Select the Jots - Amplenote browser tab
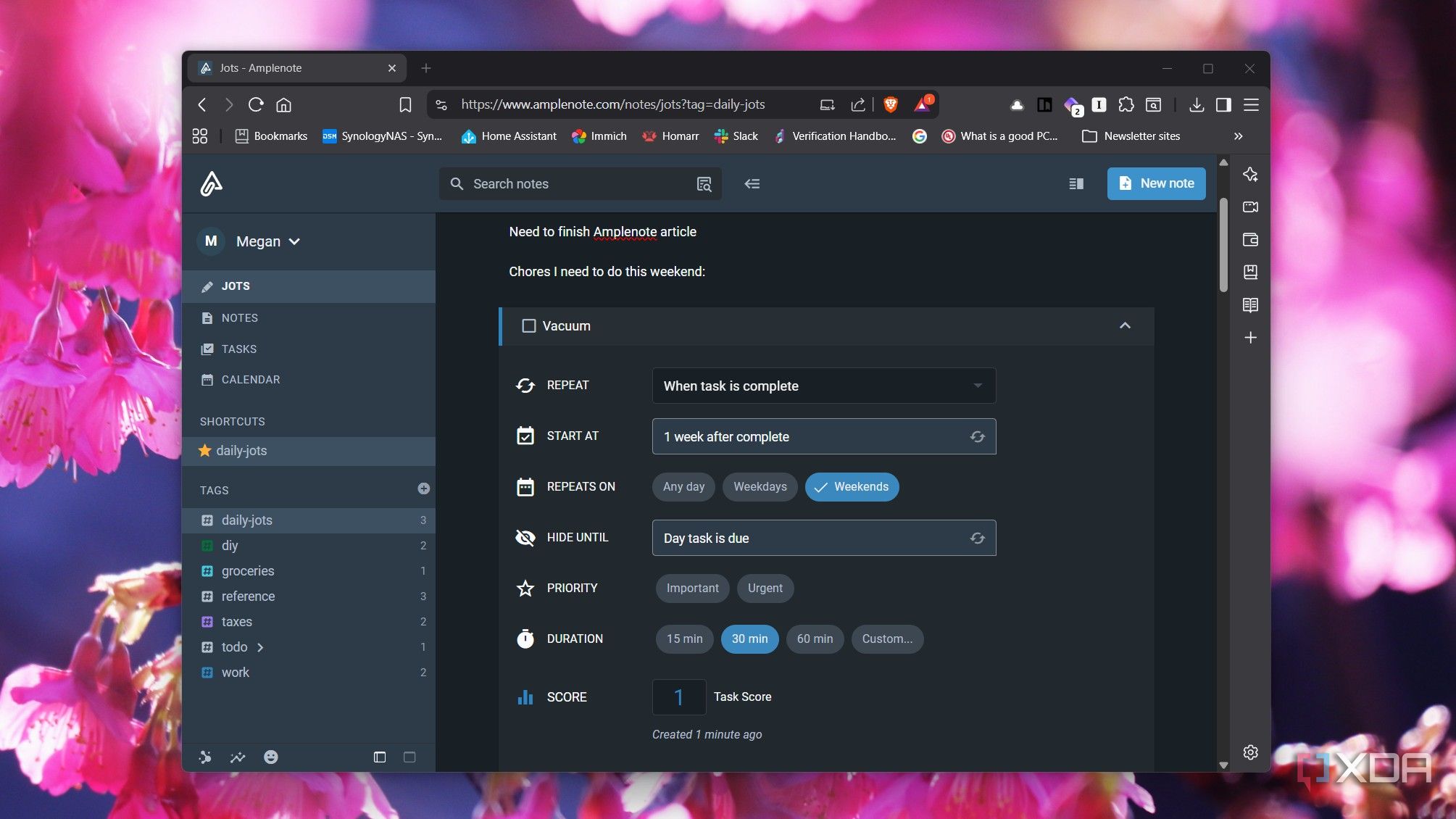The width and height of the screenshot is (1456, 819). (297, 68)
